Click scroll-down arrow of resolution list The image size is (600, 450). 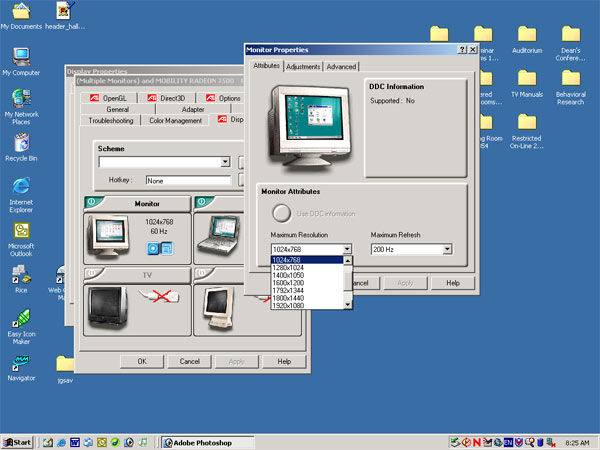coord(347,305)
